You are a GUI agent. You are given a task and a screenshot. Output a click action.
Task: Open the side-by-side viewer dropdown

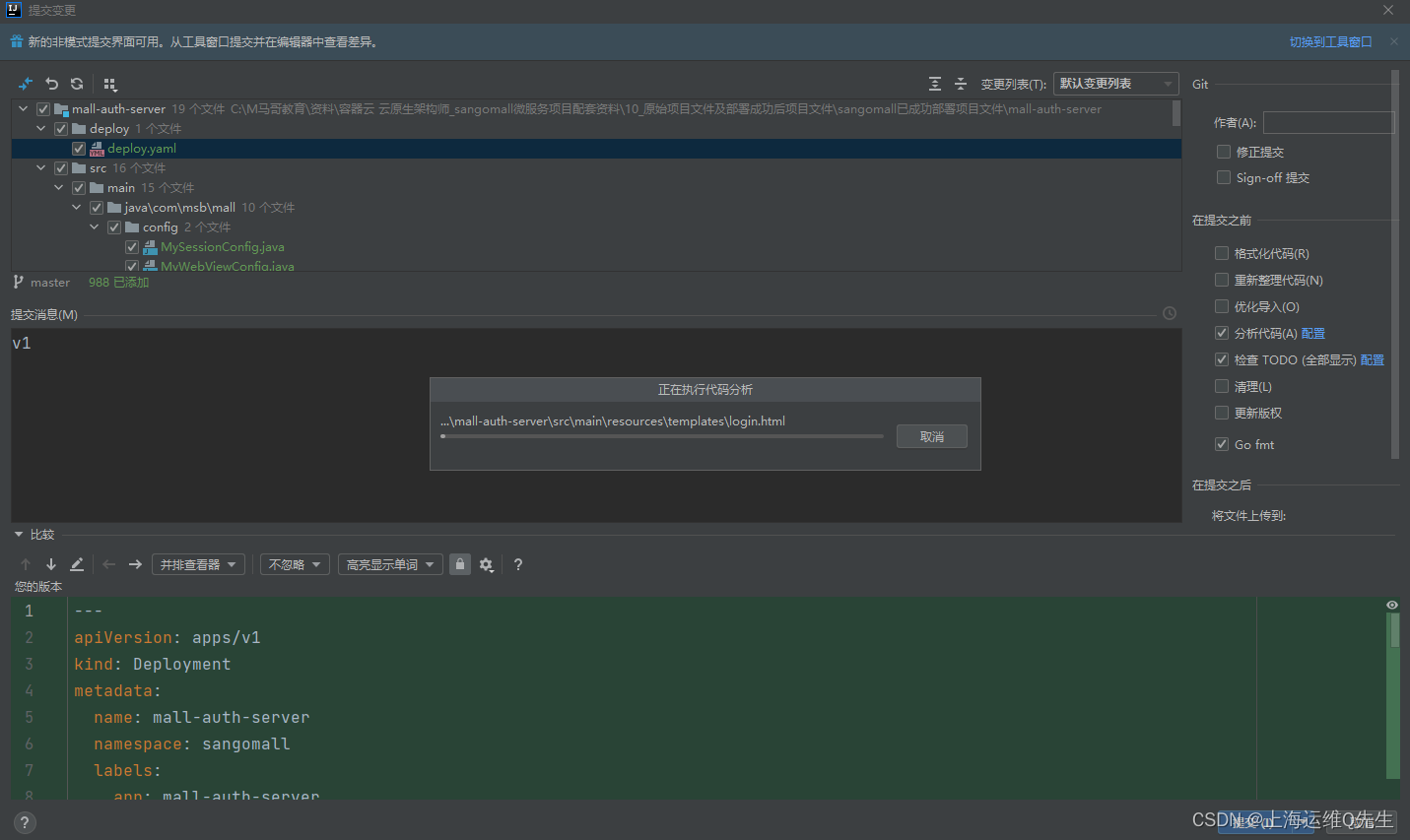(x=199, y=564)
